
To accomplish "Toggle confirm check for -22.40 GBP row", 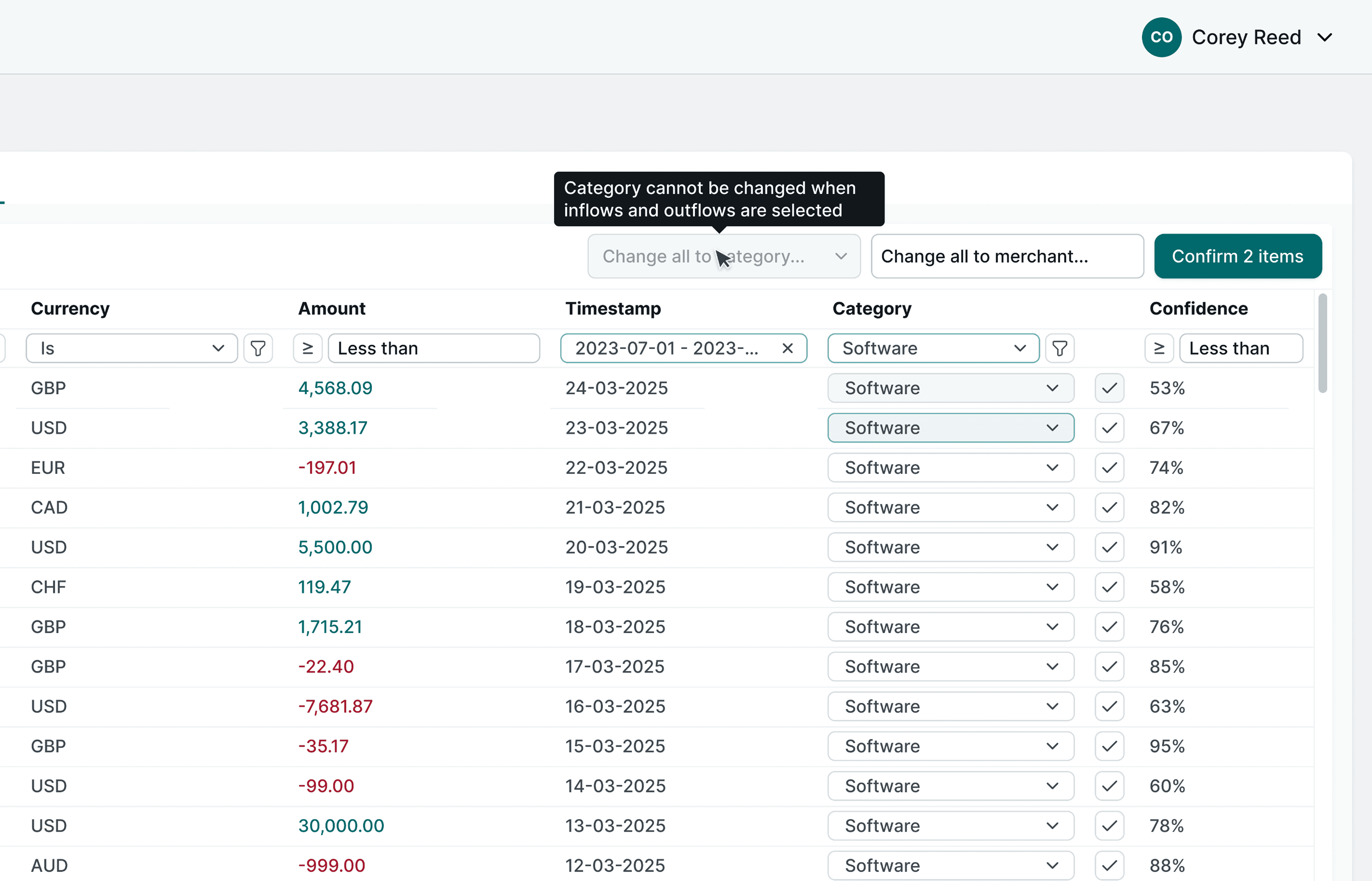I will point(1109,667).
